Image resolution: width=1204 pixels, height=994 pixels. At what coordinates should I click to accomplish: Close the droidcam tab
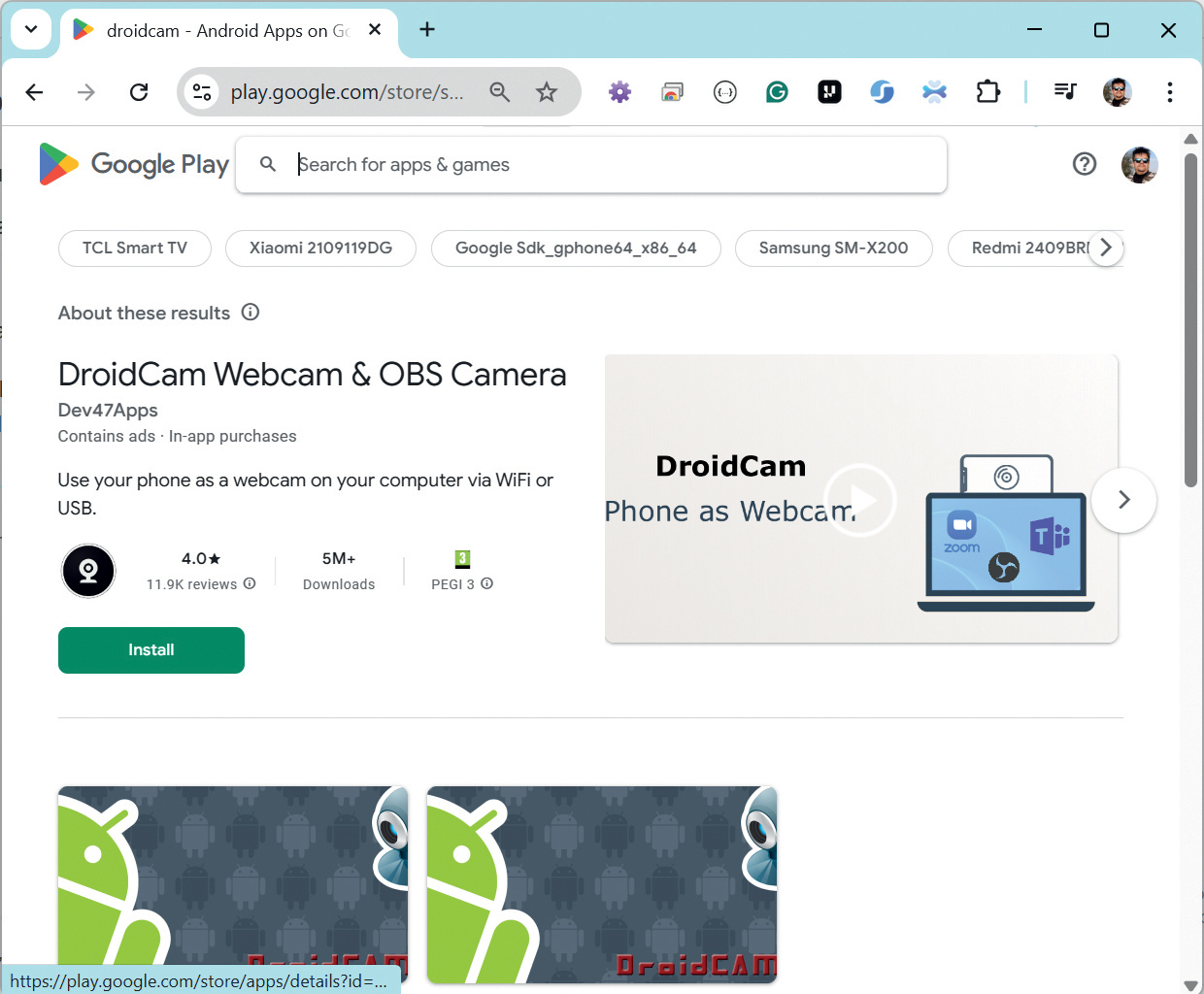(x=375, y=30)
